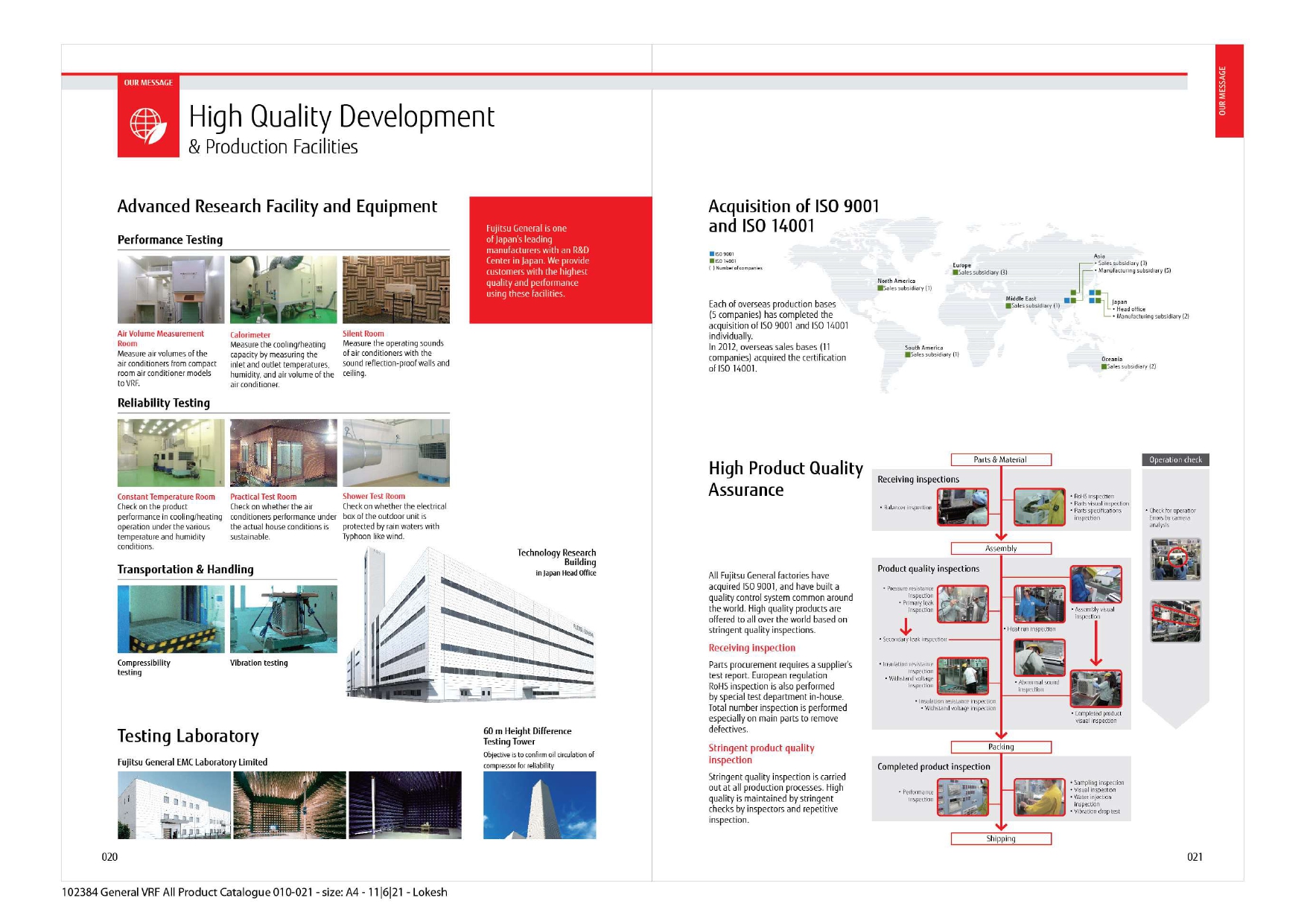Click the Vibration testing caption
This screenshot has height=924, width=1307.
click(x=258, y=663)
